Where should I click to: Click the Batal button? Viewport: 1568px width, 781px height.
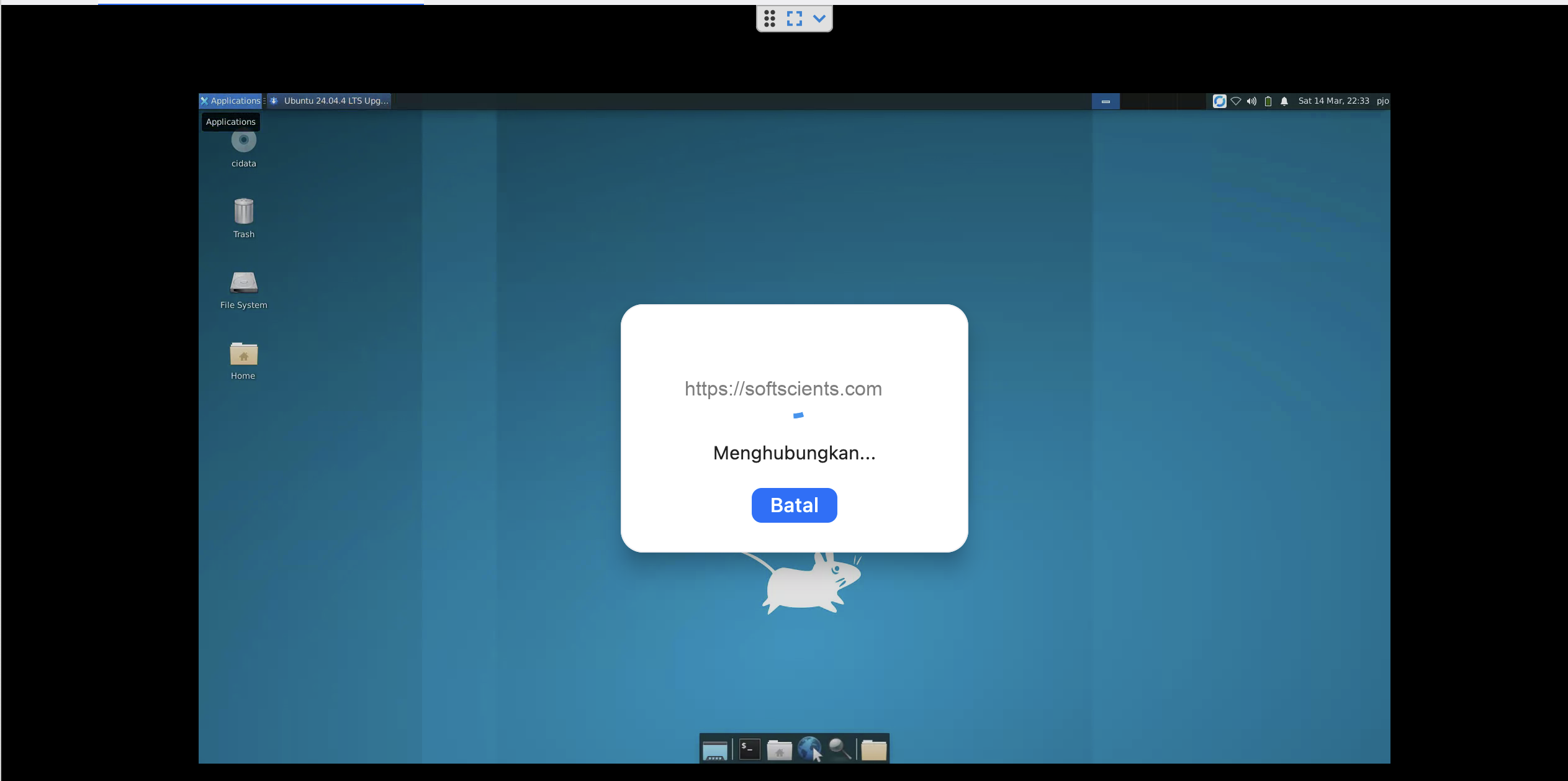[794, 505]
